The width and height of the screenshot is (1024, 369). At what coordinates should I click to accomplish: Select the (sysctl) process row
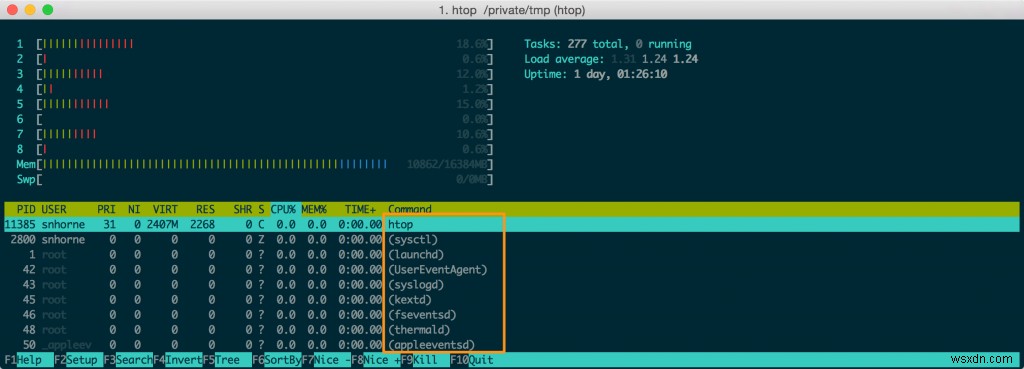pyautogui.click(x=512, y=240)
